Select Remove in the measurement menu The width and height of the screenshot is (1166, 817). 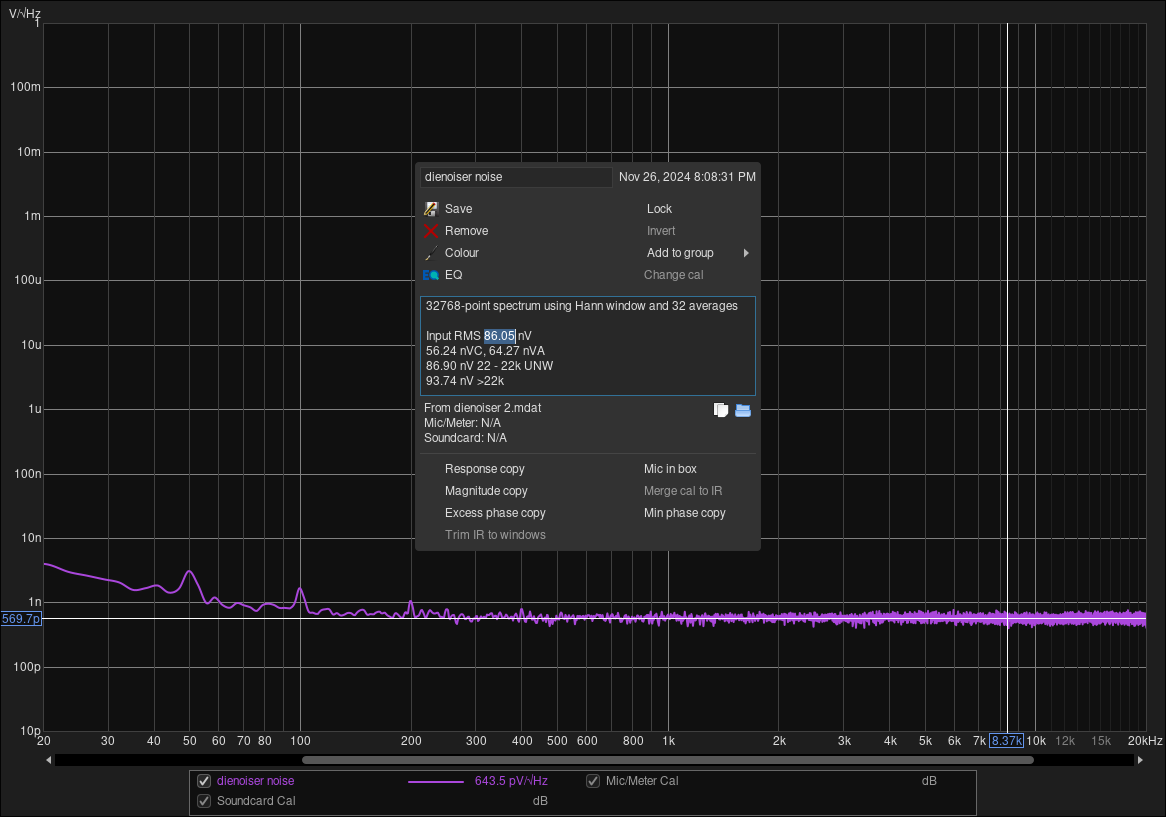tap(466, 231)
